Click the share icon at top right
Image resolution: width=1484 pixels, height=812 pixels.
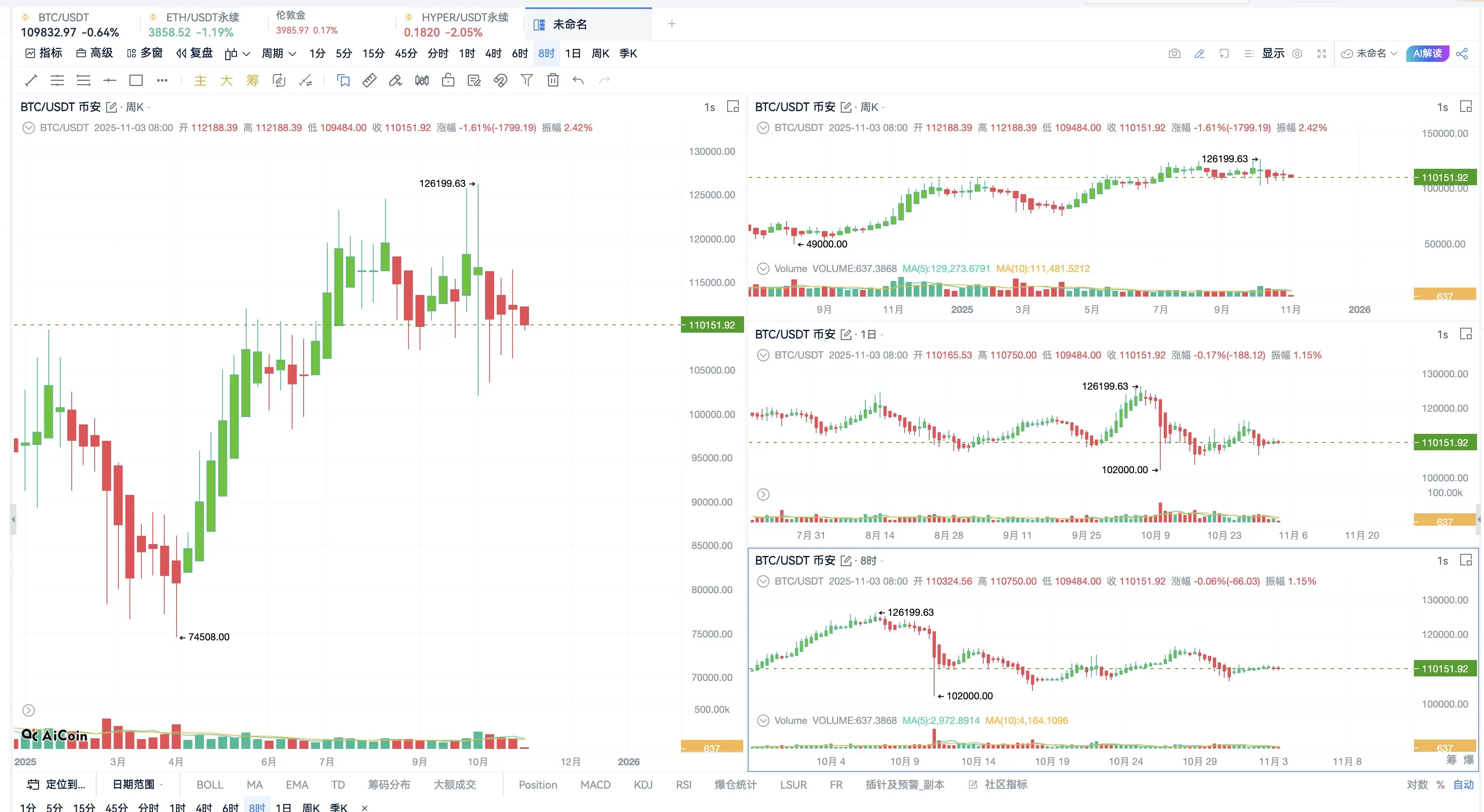click(1461, 54)
